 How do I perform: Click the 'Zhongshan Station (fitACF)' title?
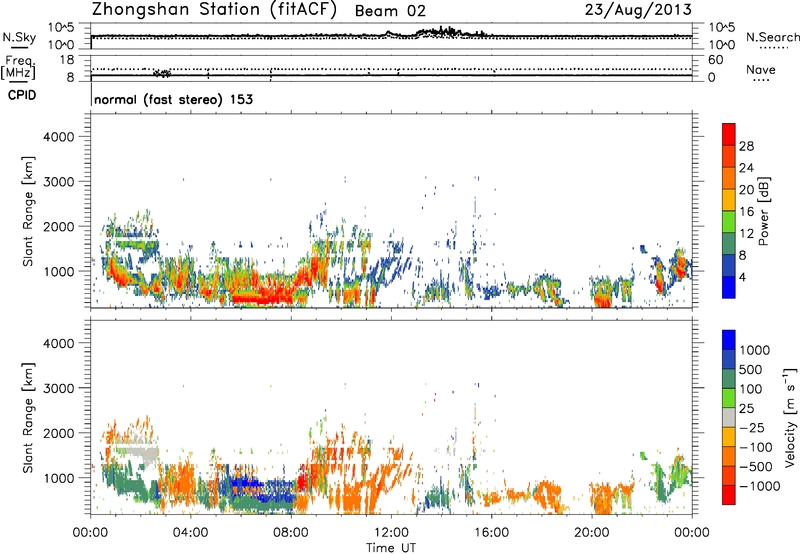click(x=214, y=10)
